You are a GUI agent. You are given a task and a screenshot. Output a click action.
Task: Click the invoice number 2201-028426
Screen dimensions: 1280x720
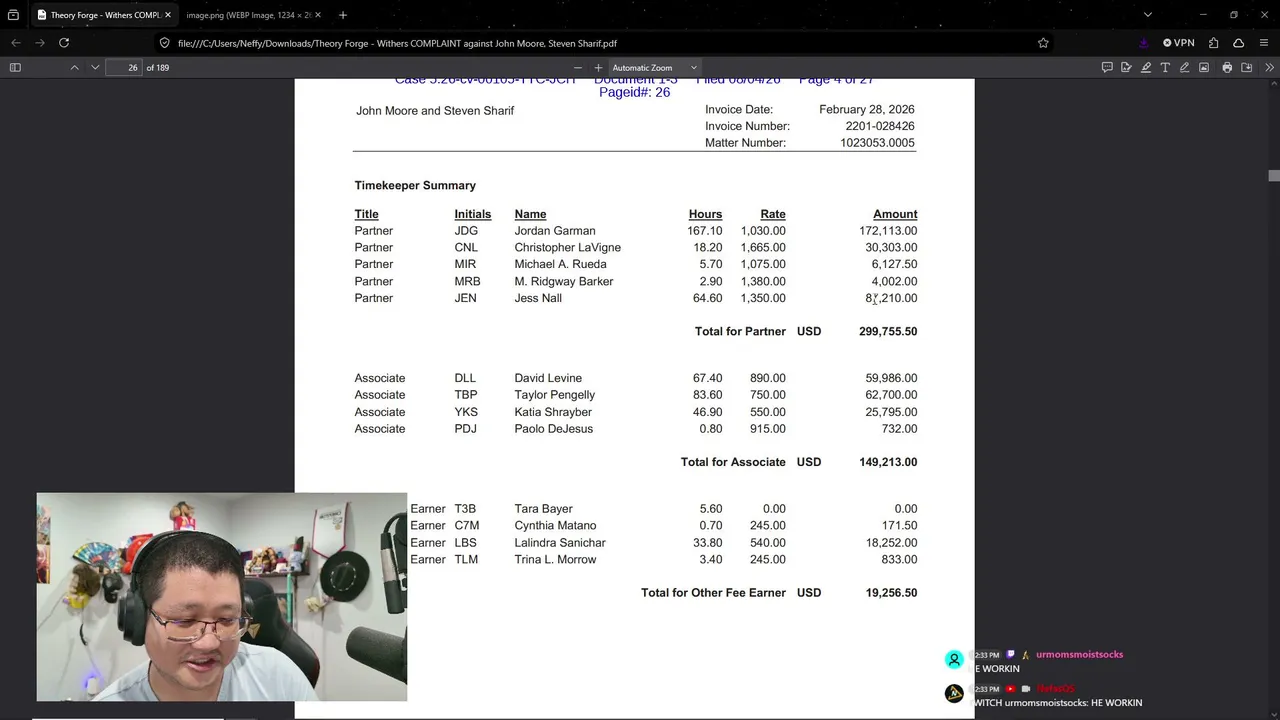coord(880,126)
